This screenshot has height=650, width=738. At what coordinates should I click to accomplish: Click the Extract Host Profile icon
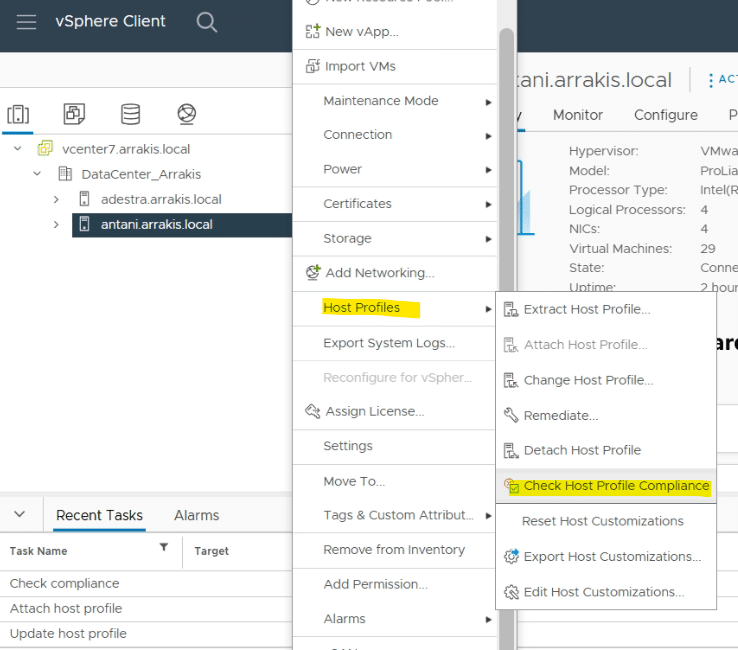[x=511, y=309]
